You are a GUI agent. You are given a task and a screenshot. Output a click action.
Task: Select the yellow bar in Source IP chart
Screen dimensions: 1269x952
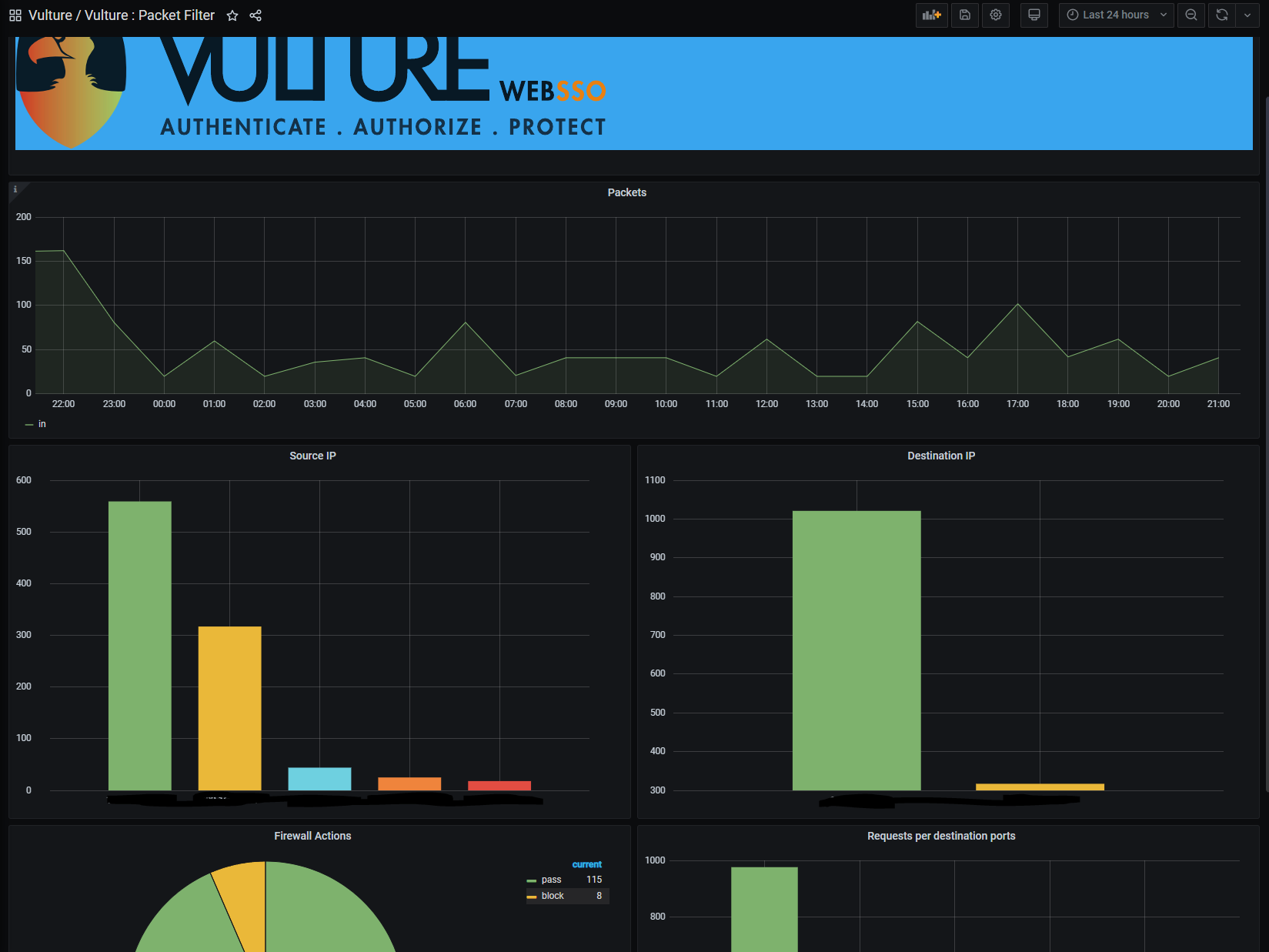[x=230, y=708]
